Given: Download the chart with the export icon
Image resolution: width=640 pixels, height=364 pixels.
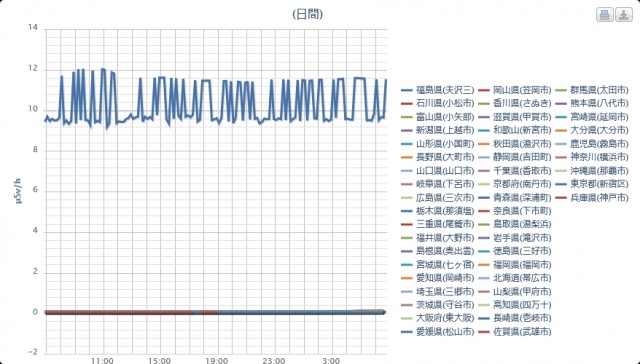Looking at the screenshot, I should tap(624, 15).
